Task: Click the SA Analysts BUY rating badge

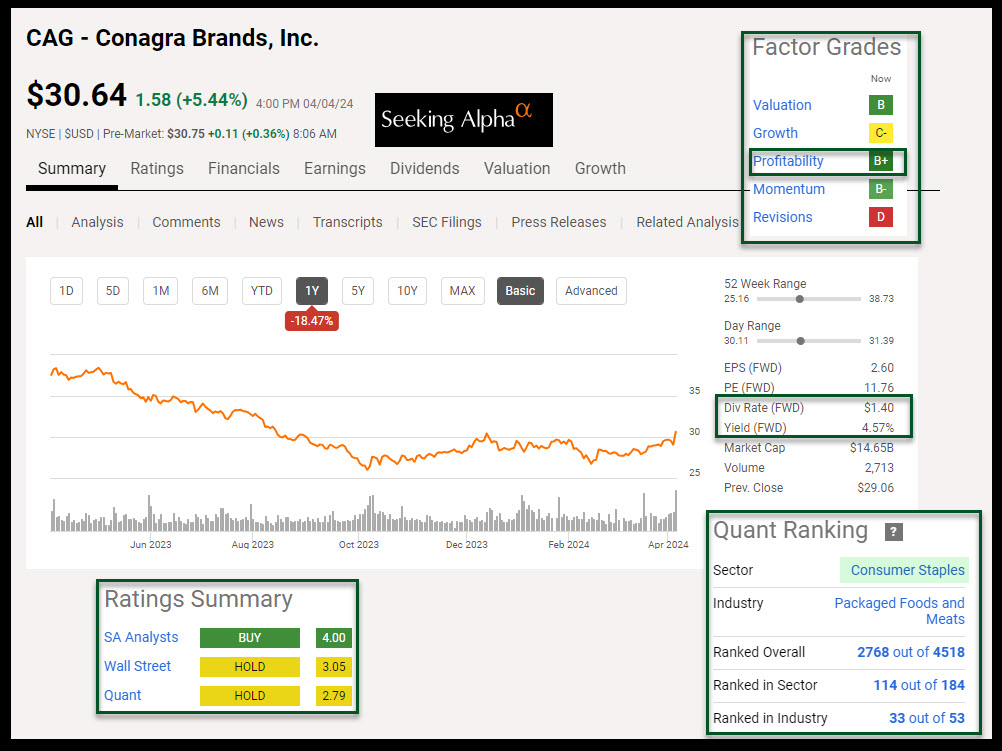Action: [249, 638]
